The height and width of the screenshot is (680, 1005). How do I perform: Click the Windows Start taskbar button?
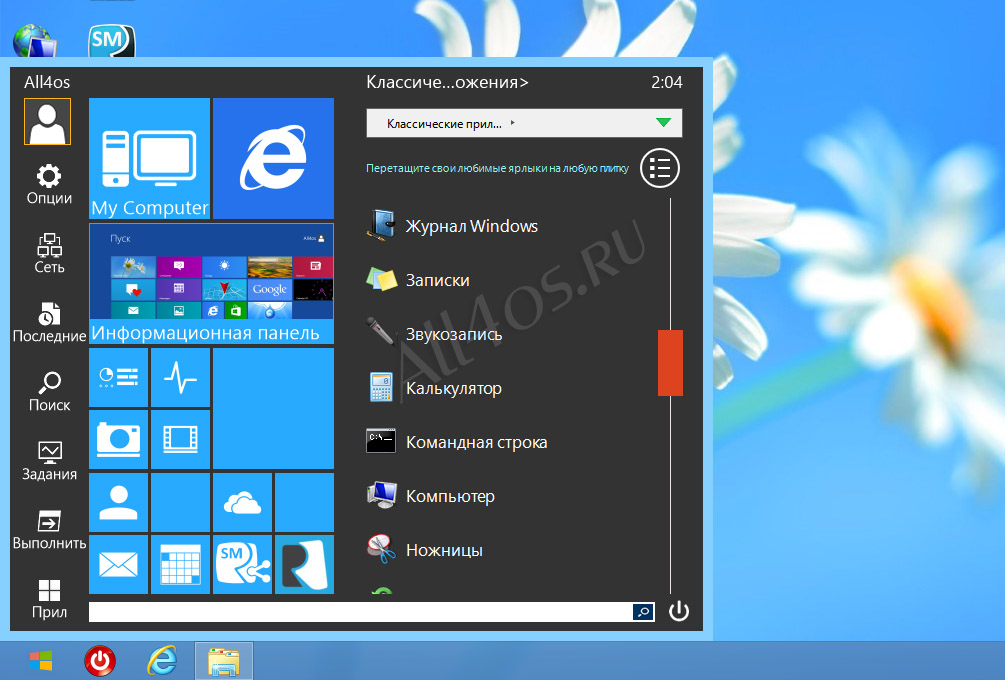[41, 660]
